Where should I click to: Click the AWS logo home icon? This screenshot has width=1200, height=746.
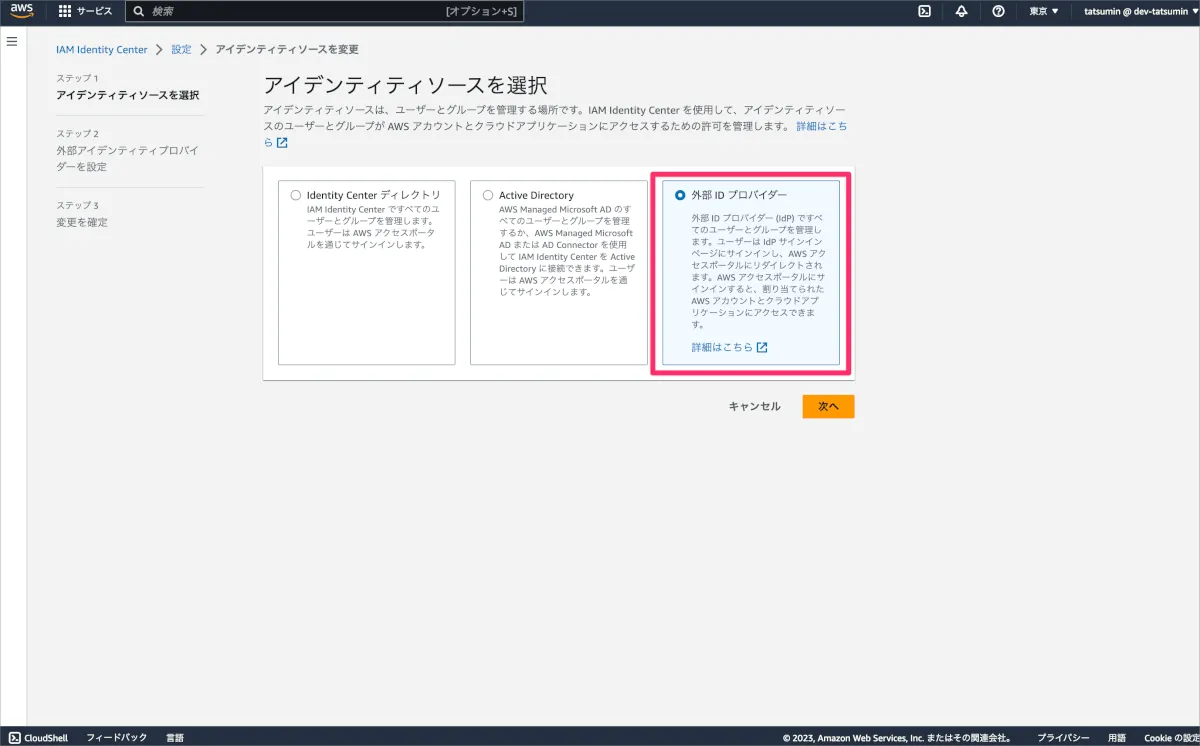tap(22, 11)
